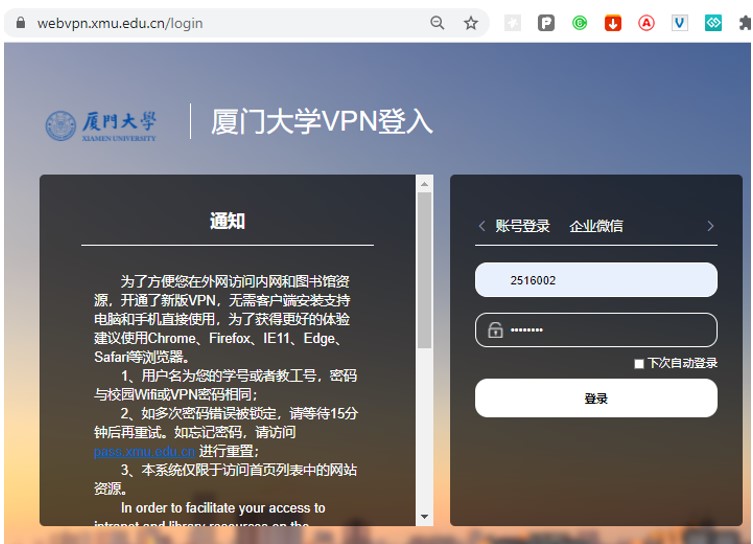Click the address bar URL webvpn.xmu.edu.cn/login

pos(120,23)
